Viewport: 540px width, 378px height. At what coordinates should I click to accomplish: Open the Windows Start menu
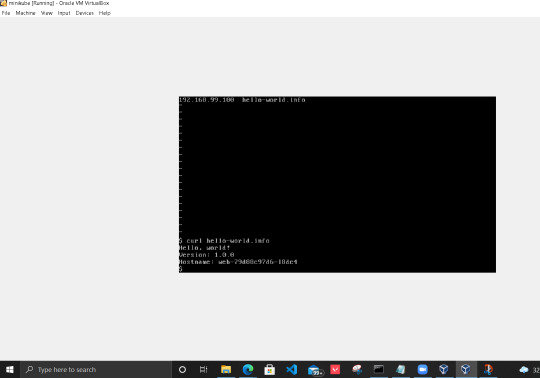(x=10, y=370)
